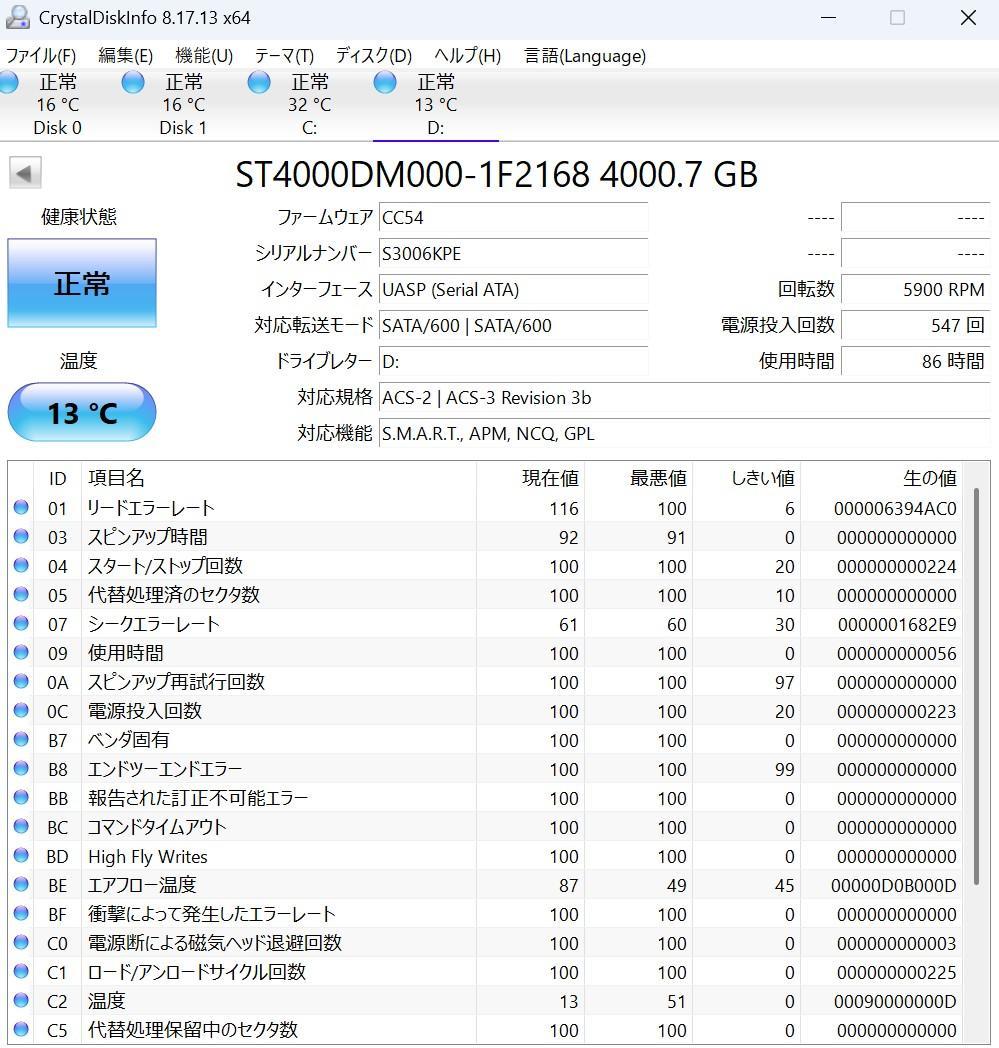Click the indicator beside エアフロー温度
The height and width of the screenshot is (1048, 999).
click(21, 885)
